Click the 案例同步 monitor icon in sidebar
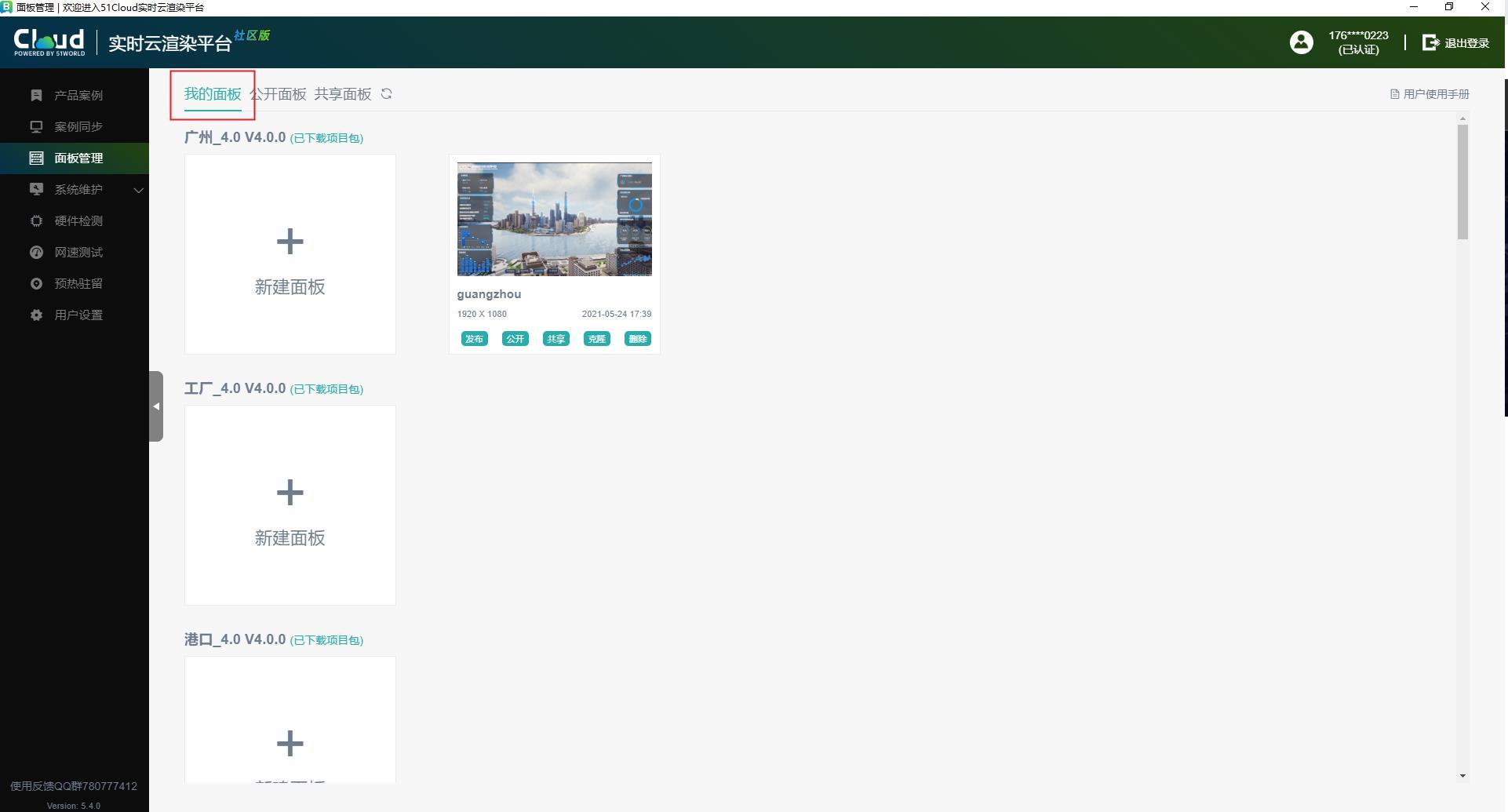This screenshot has height=812, width=1508. [36, 126]
